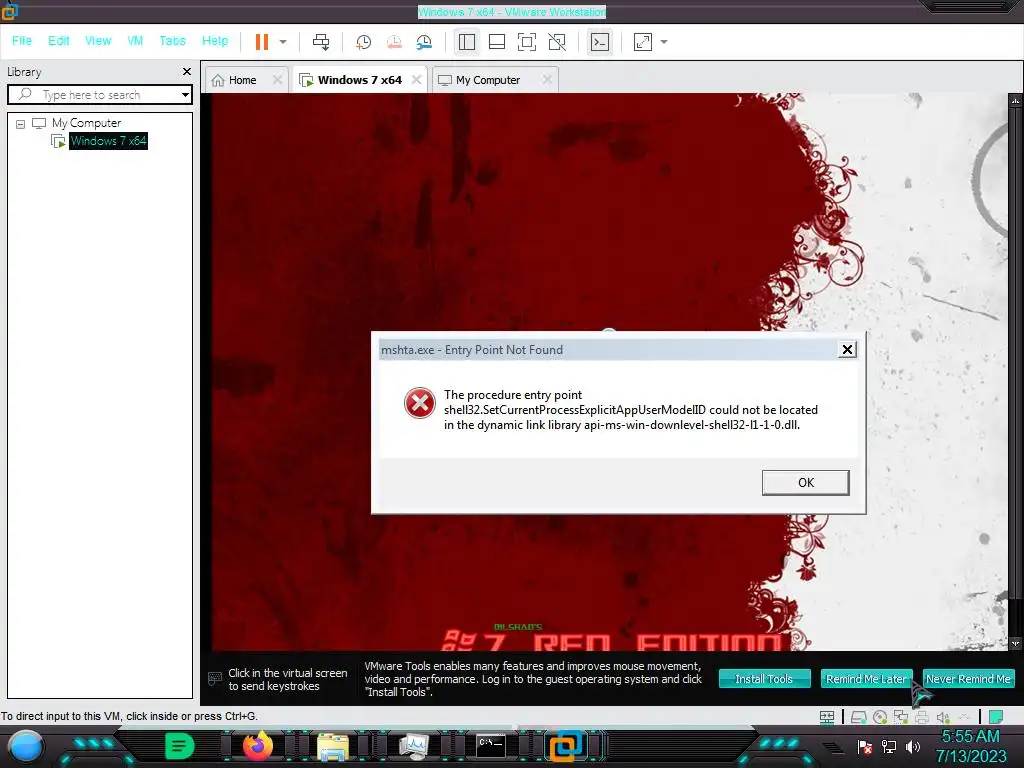Select Windows 7 x64 in Library tree

(x=108, y=140)
